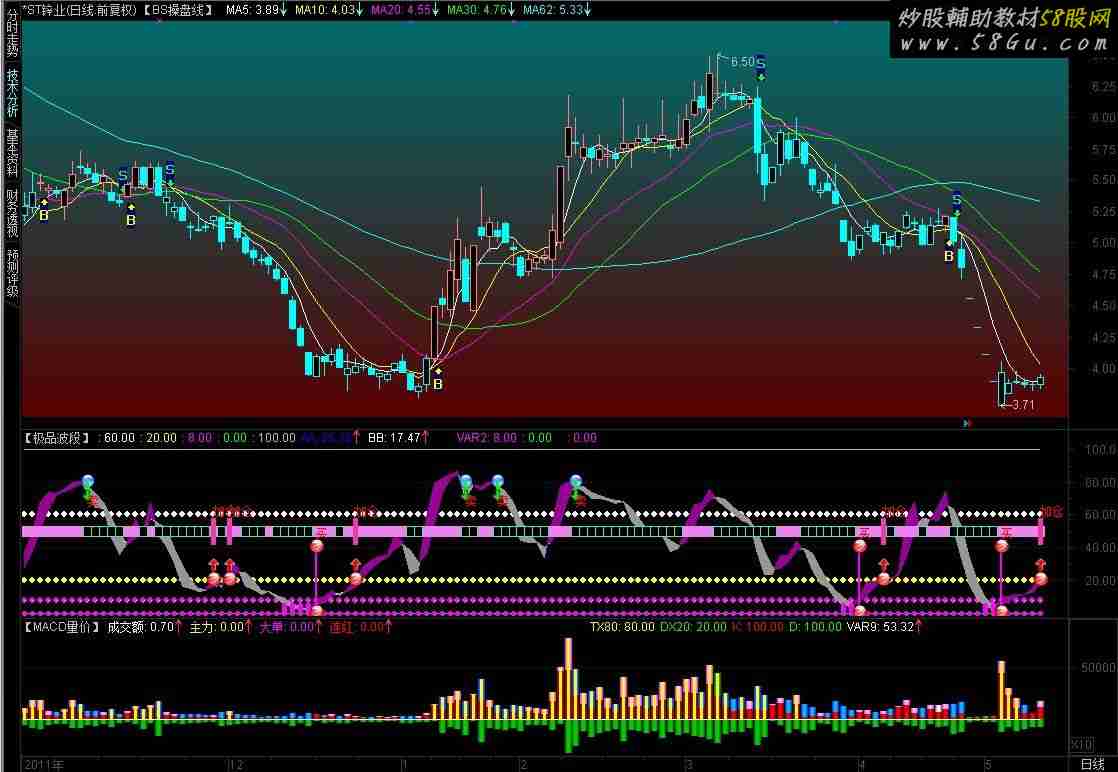The height and width of the screenshot is (772, 1118).
Task: Select the 财务透视 sidebar tab
Action: point(11,213)
